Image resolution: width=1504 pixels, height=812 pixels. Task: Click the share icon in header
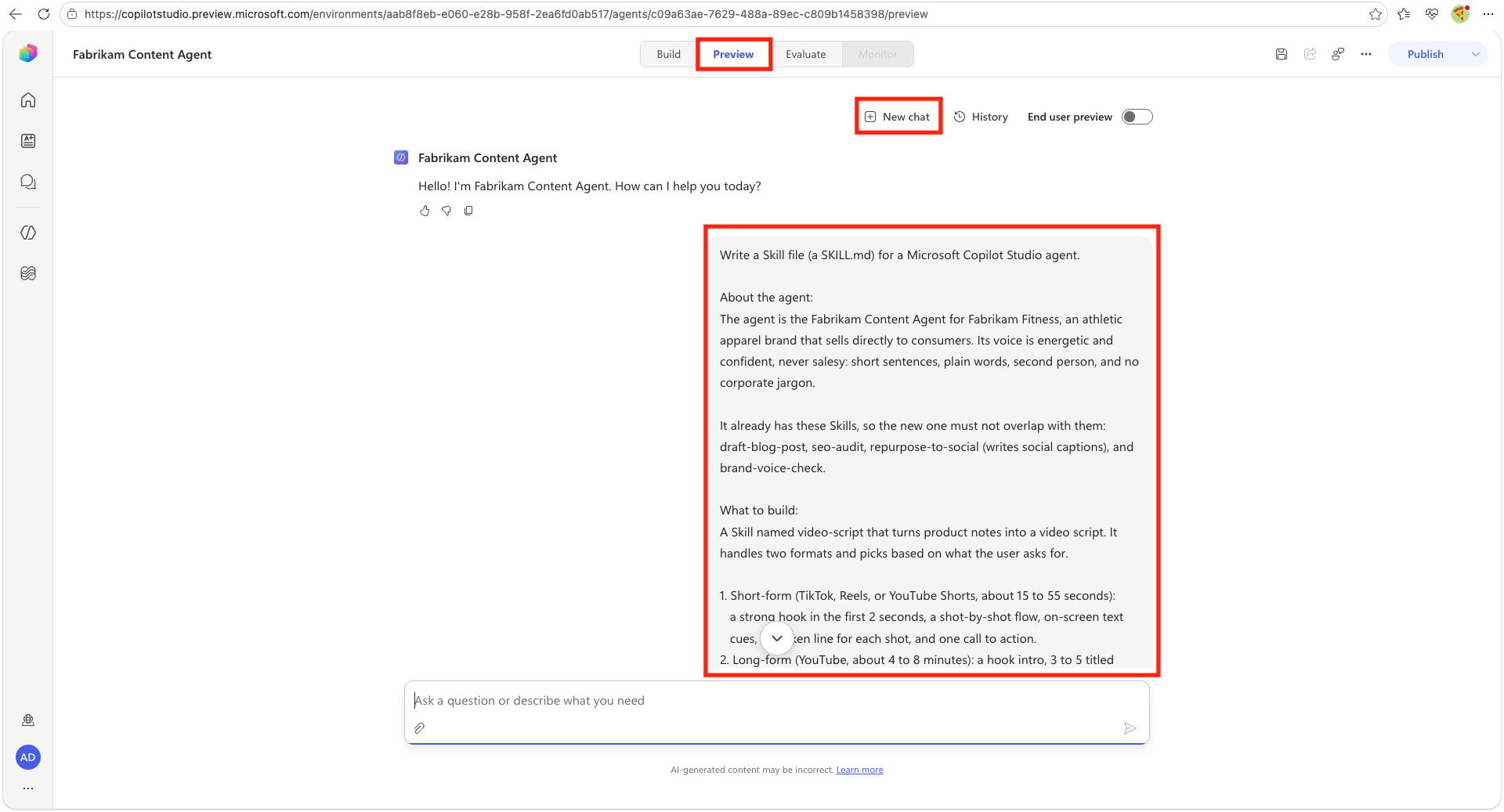coord(1310,54)
